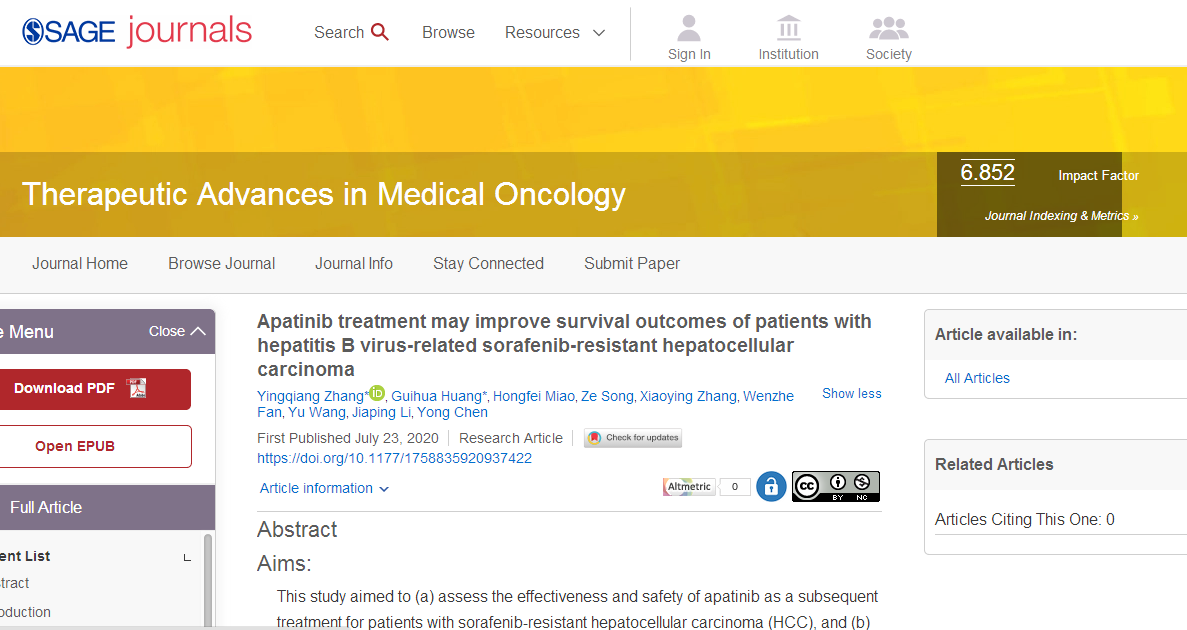Click the ORCID iD icon beside Yingqiang Zhang
1187x630 pixels.
[377, 393]
